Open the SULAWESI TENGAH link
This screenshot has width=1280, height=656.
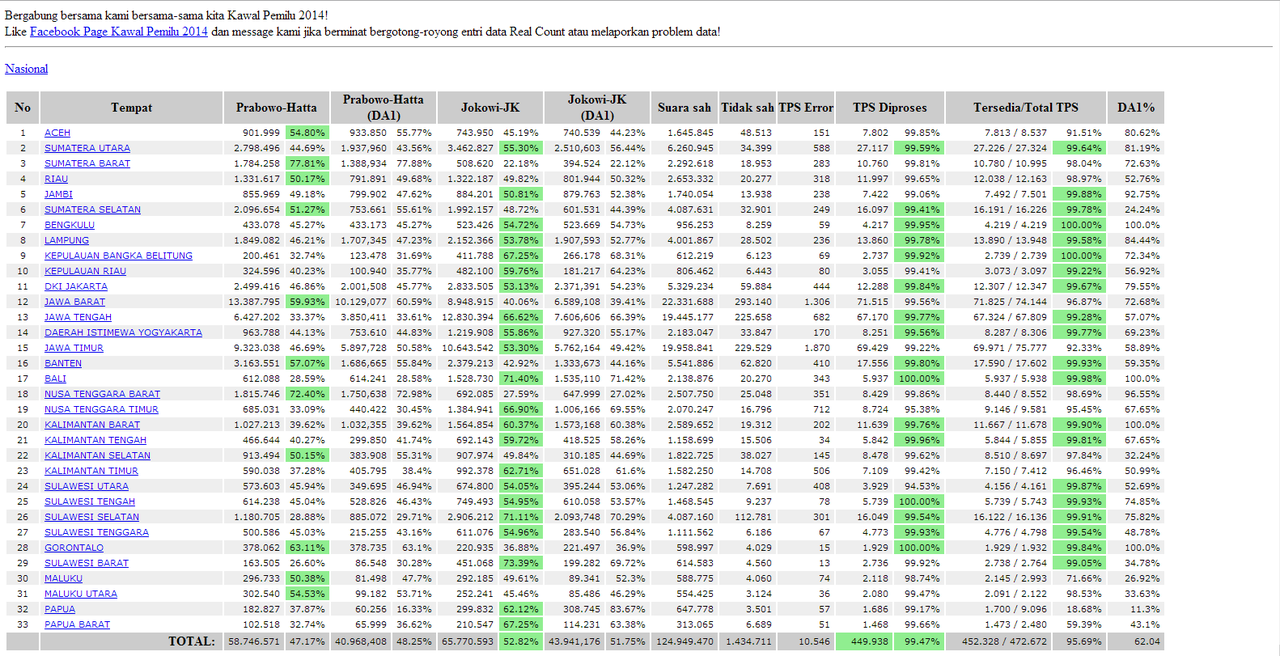click(90, 502)
